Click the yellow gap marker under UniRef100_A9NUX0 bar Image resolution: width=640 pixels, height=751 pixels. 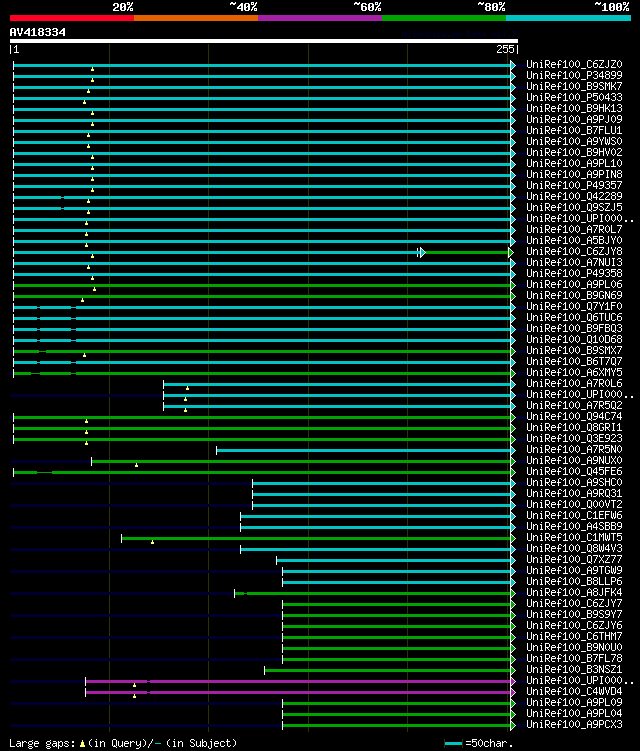point(137,466)
